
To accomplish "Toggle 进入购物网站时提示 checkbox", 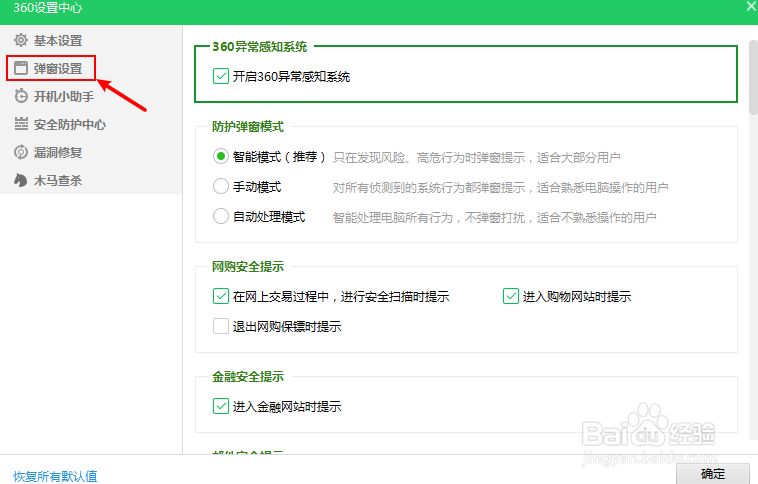I will (511, 296).
